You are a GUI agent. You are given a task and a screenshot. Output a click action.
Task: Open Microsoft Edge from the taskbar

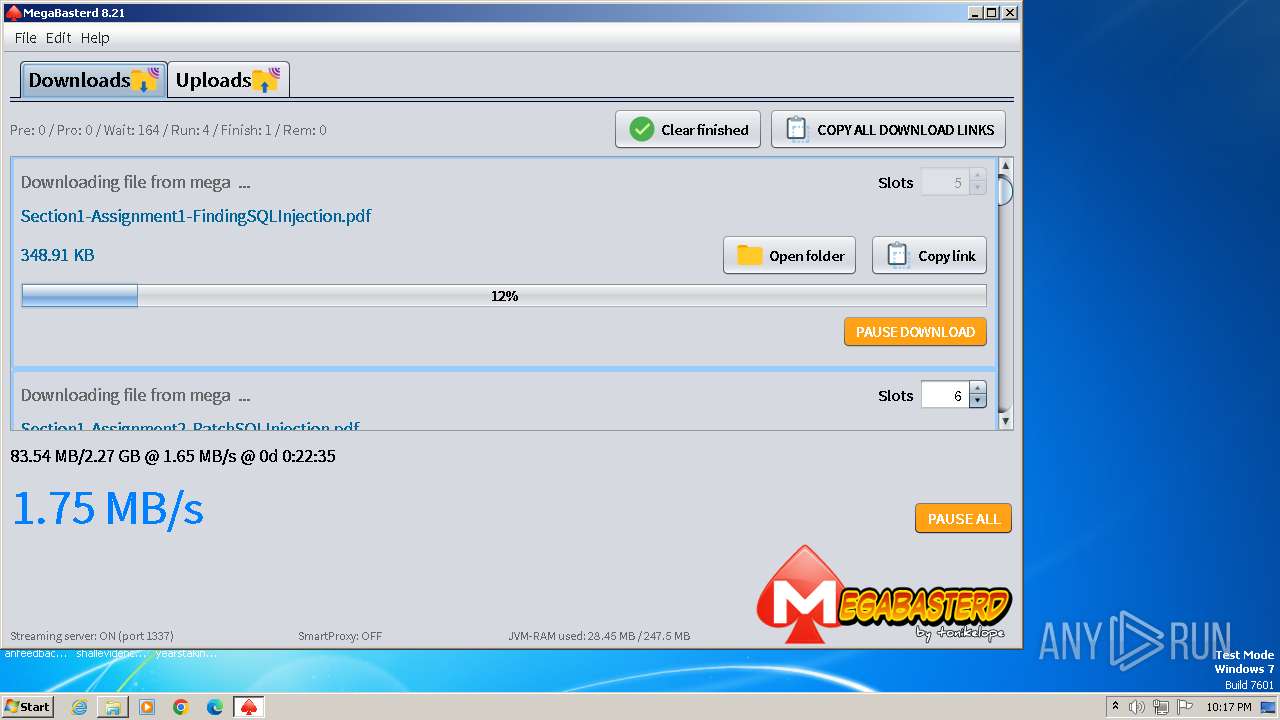click(x=215, y=707)
